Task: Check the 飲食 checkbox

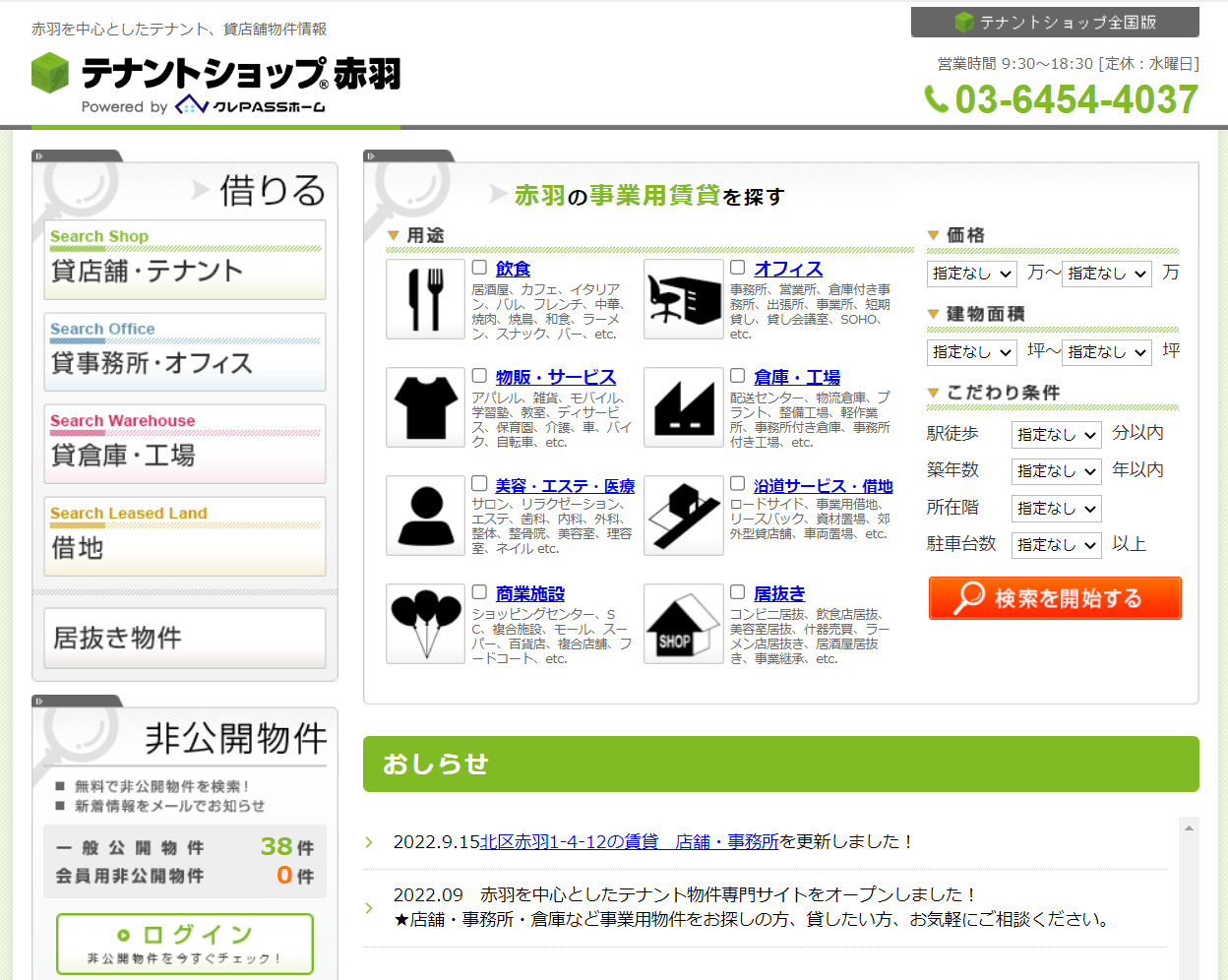Action: coord(479,268)
